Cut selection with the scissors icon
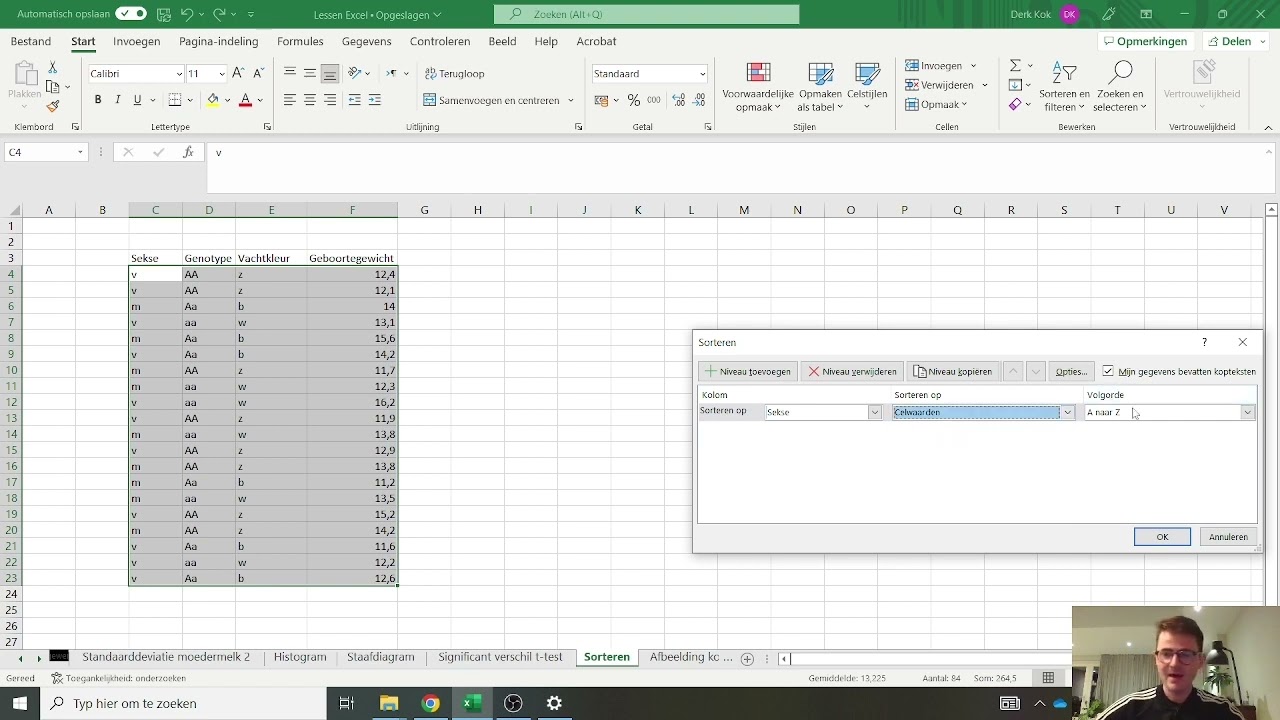Viewport: 1280px width, 720px height. click(x=53, y=67)
